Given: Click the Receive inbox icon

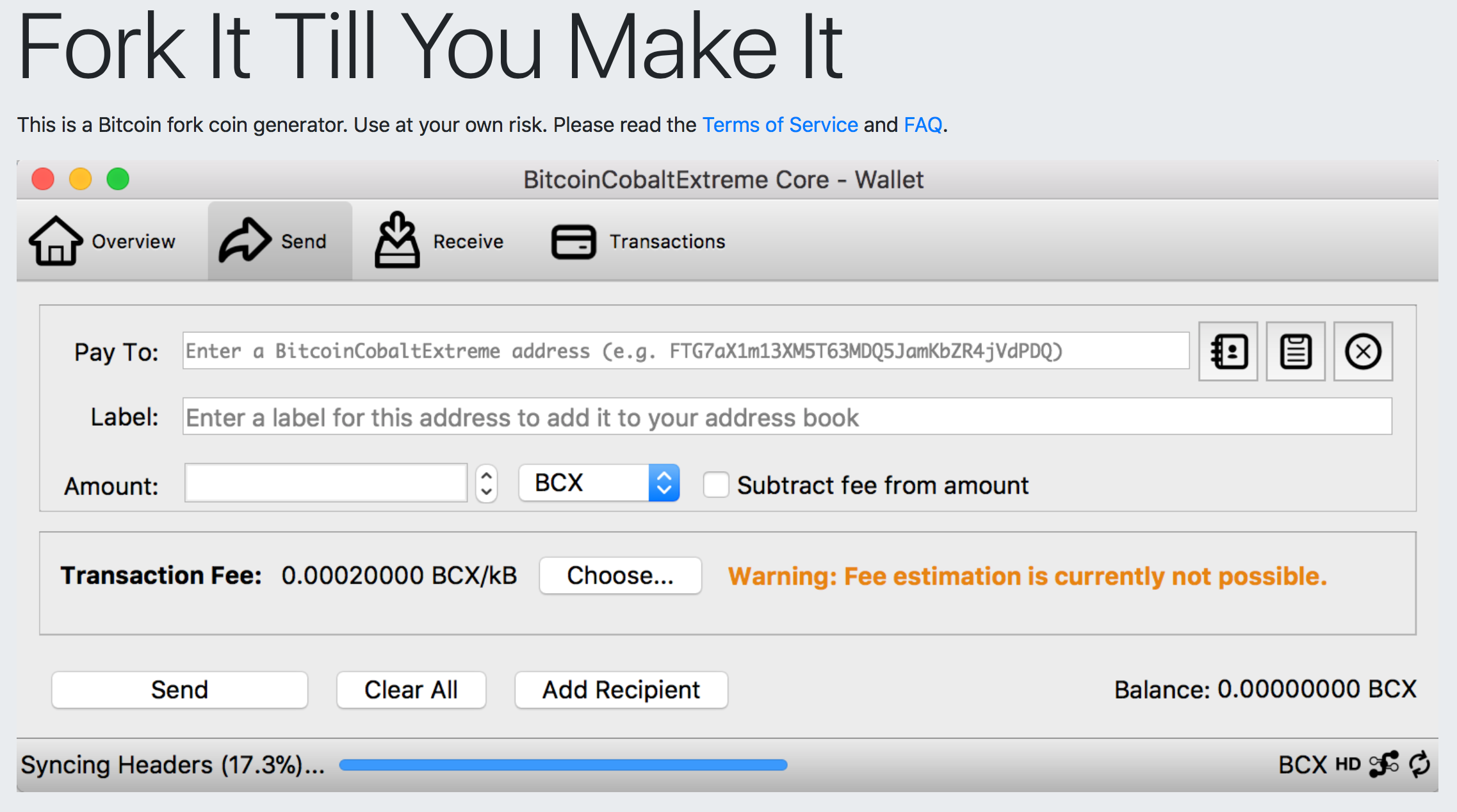Looking at the screenshot, I should tap(398, 240).
